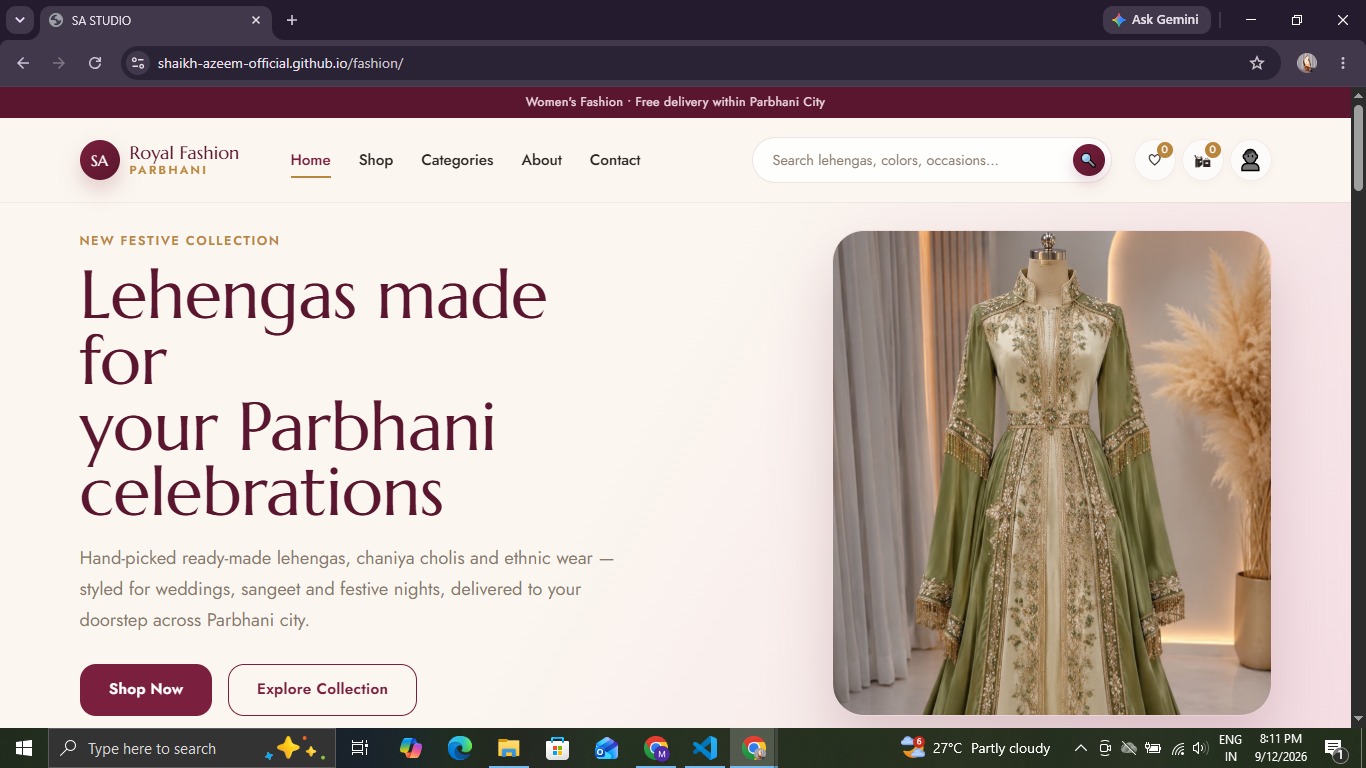
Task: Go to Home nav link
Action: coord(311,160)
